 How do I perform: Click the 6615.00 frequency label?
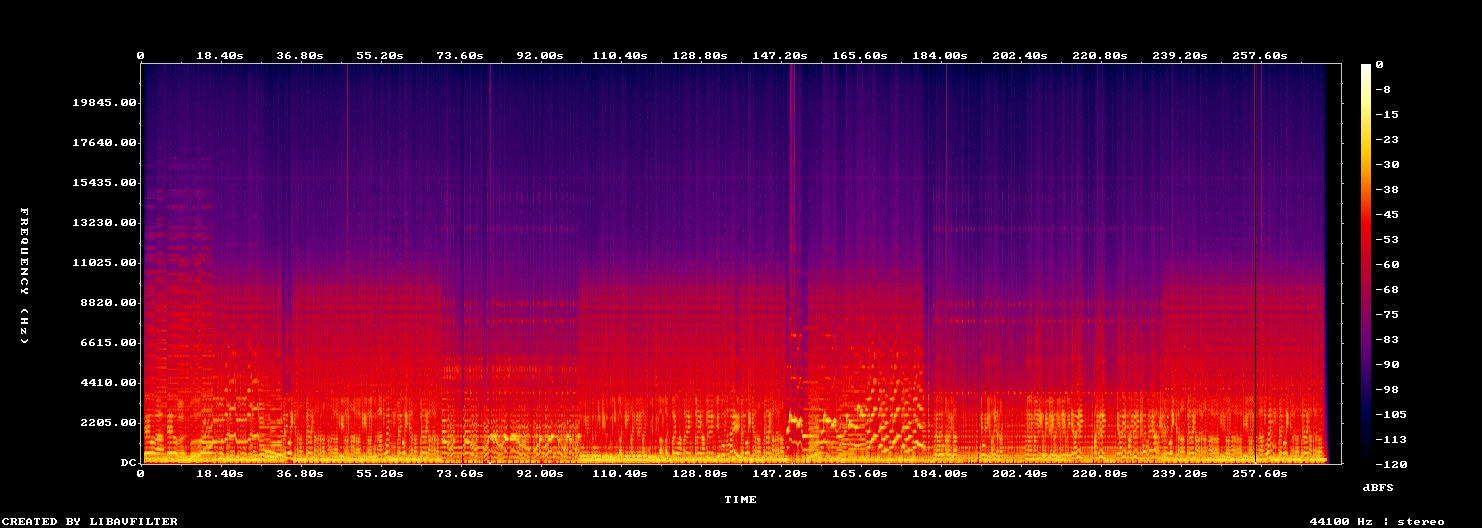[108, 343]
